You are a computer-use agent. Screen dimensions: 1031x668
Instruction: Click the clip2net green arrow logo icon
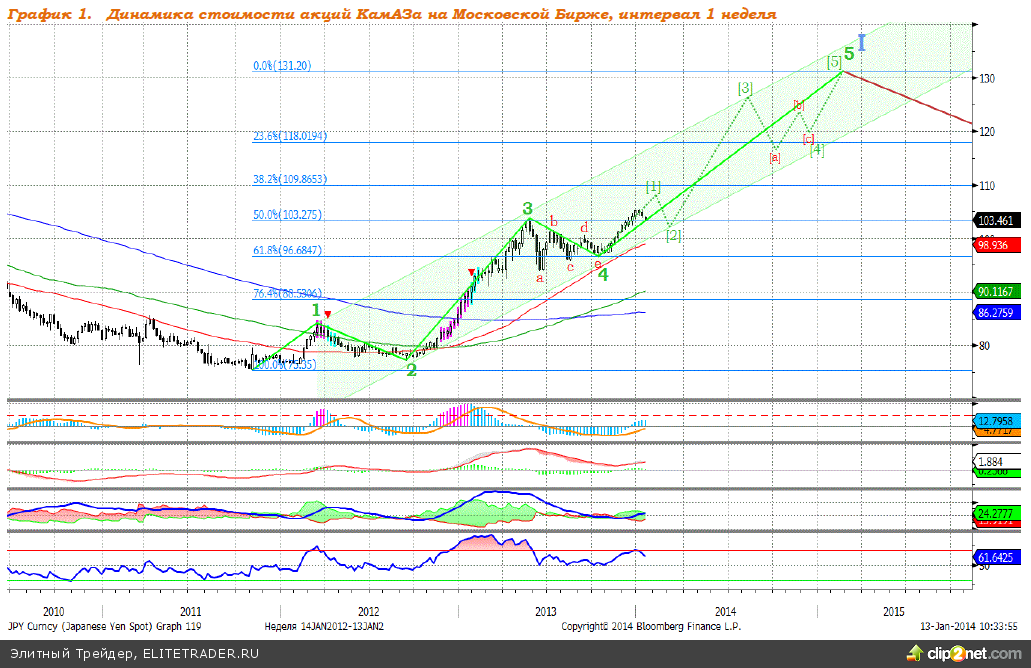(x=913, y=654)
